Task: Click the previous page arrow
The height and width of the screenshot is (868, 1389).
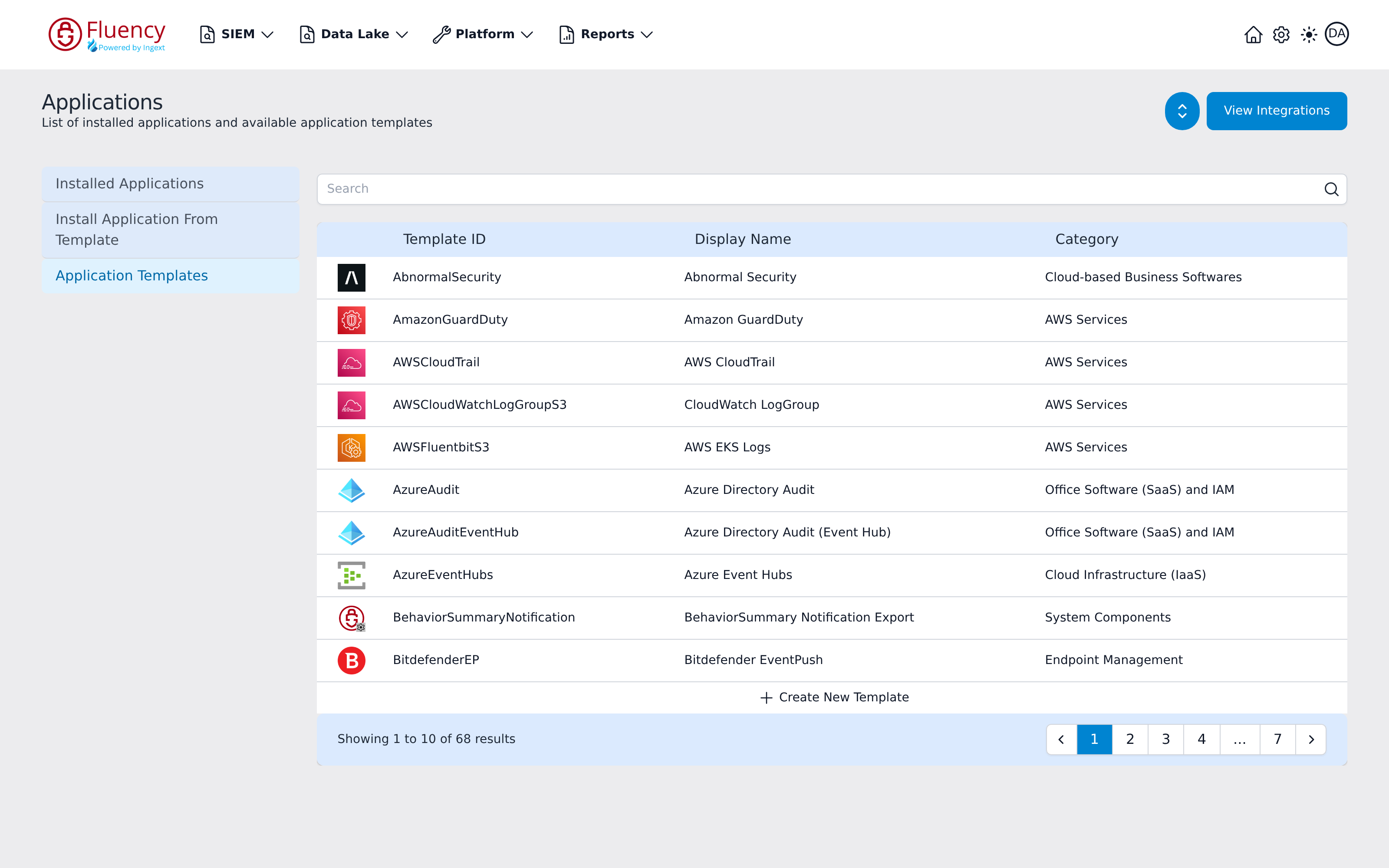Action: pos(1061,740)
